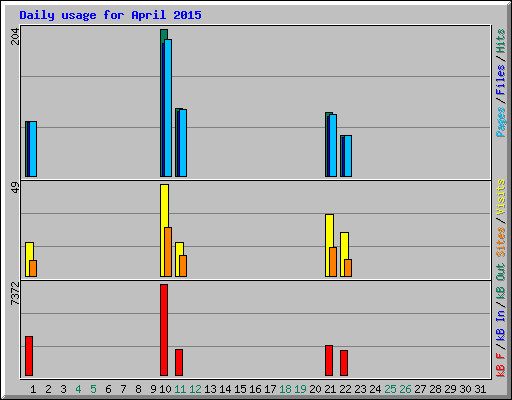The height and width of the screenshot is (400, 512).
Task: Click the yellow 'Visits' legend label
Action: click(x=501, y=197)
